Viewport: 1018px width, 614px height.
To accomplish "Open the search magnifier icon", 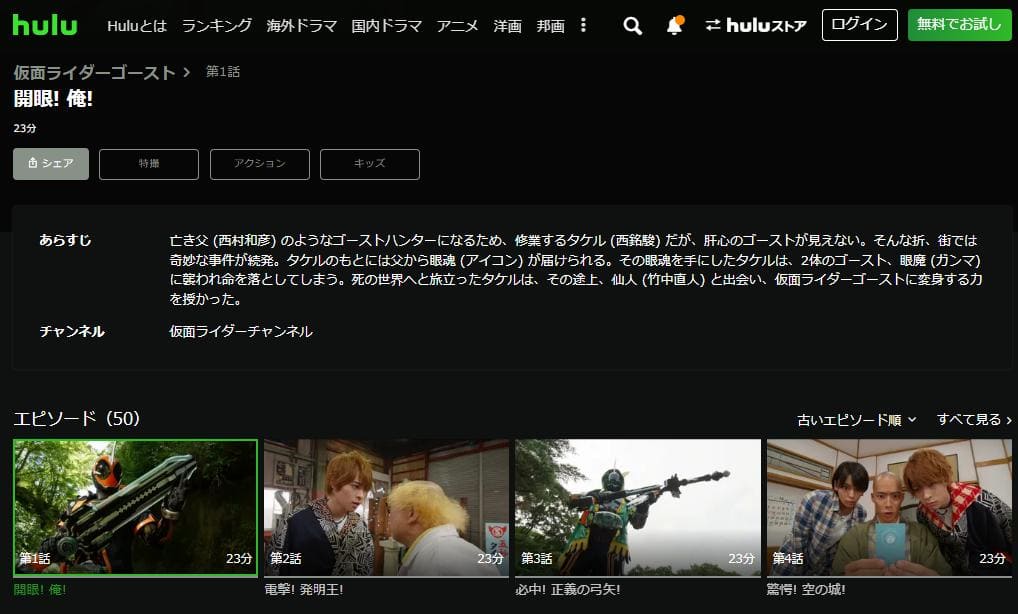I will pos(632,26).
